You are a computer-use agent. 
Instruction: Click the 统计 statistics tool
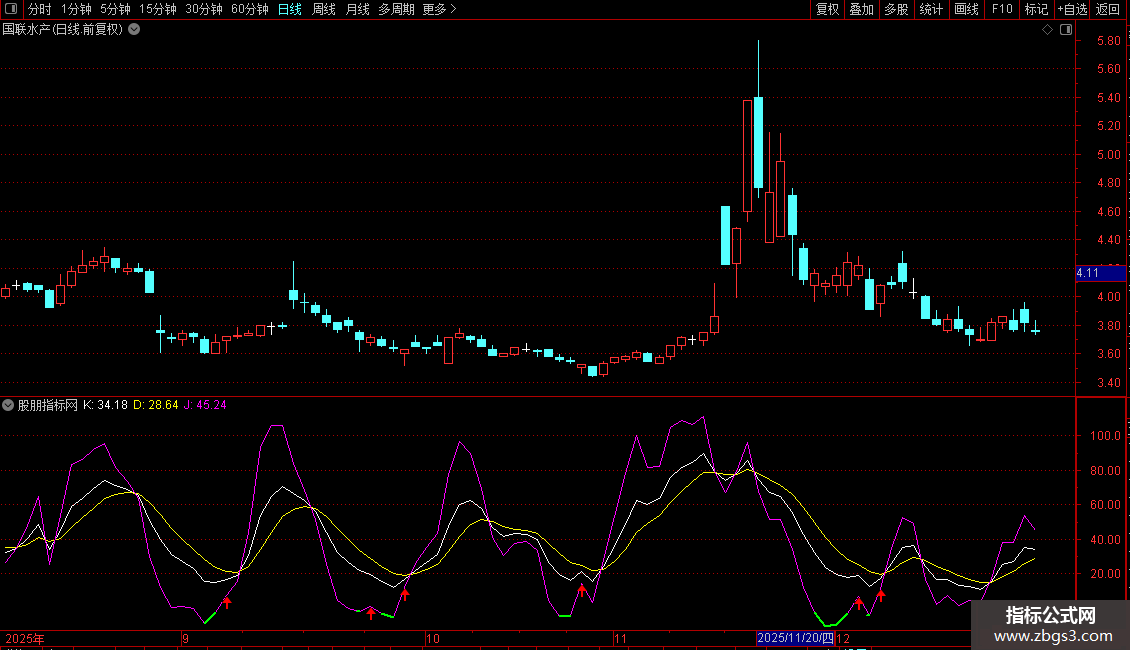click(931, 10)
